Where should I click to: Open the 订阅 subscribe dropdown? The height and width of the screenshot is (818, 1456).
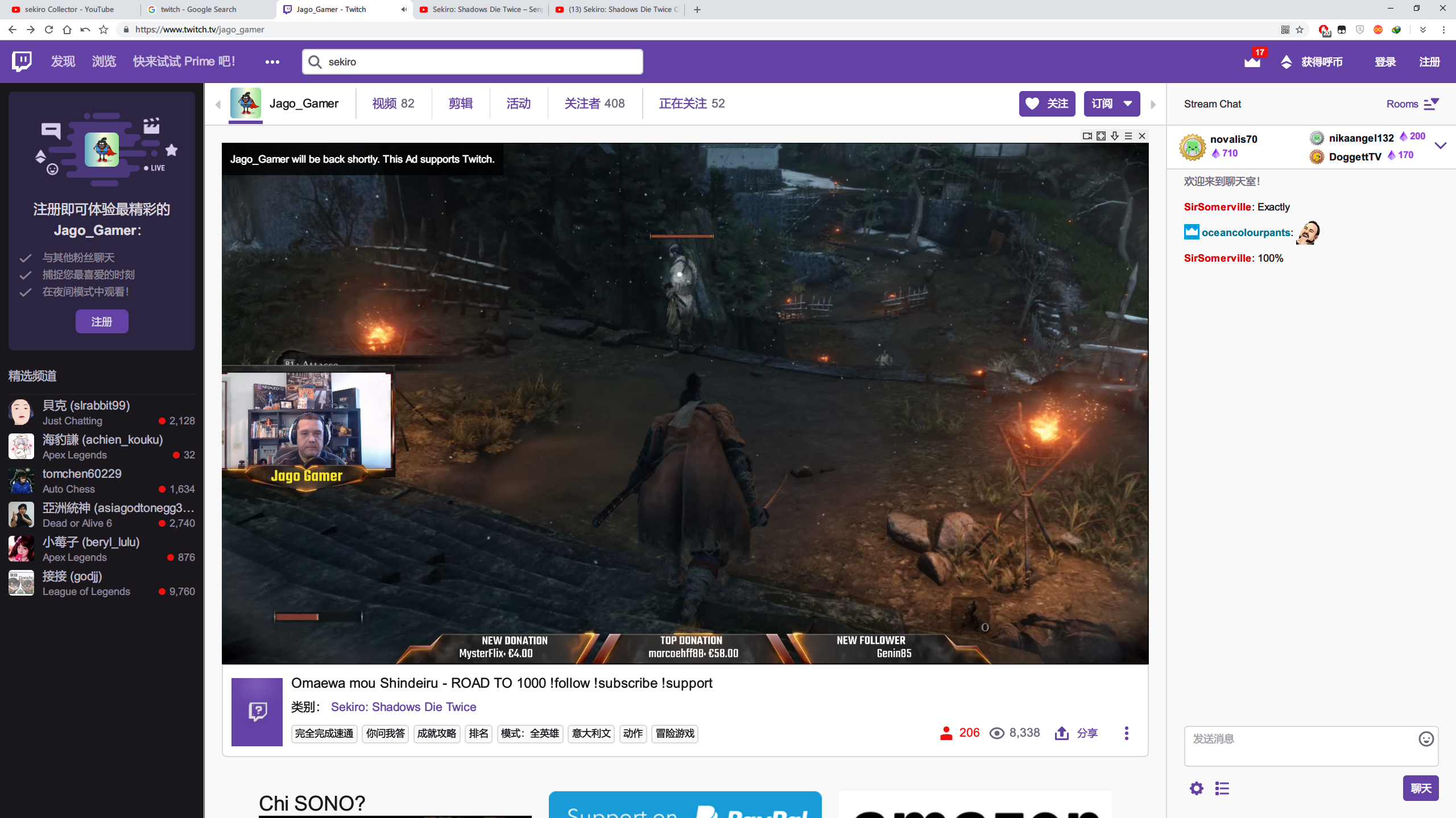point(1112,104)
